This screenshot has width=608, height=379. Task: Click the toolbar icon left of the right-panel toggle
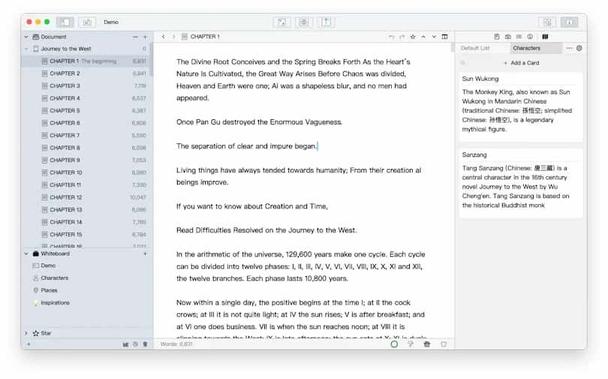[x=547, y=22]
